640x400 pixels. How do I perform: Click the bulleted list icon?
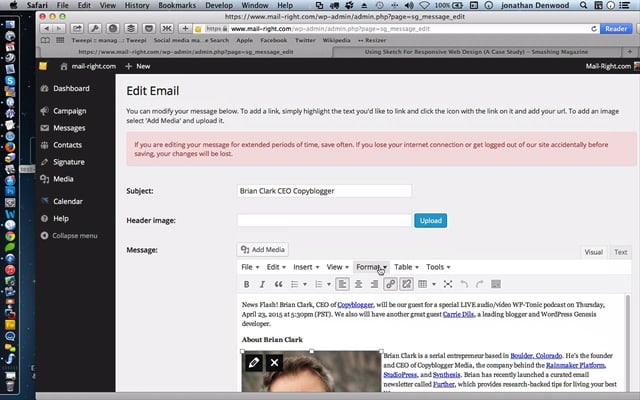coord(294,284)
